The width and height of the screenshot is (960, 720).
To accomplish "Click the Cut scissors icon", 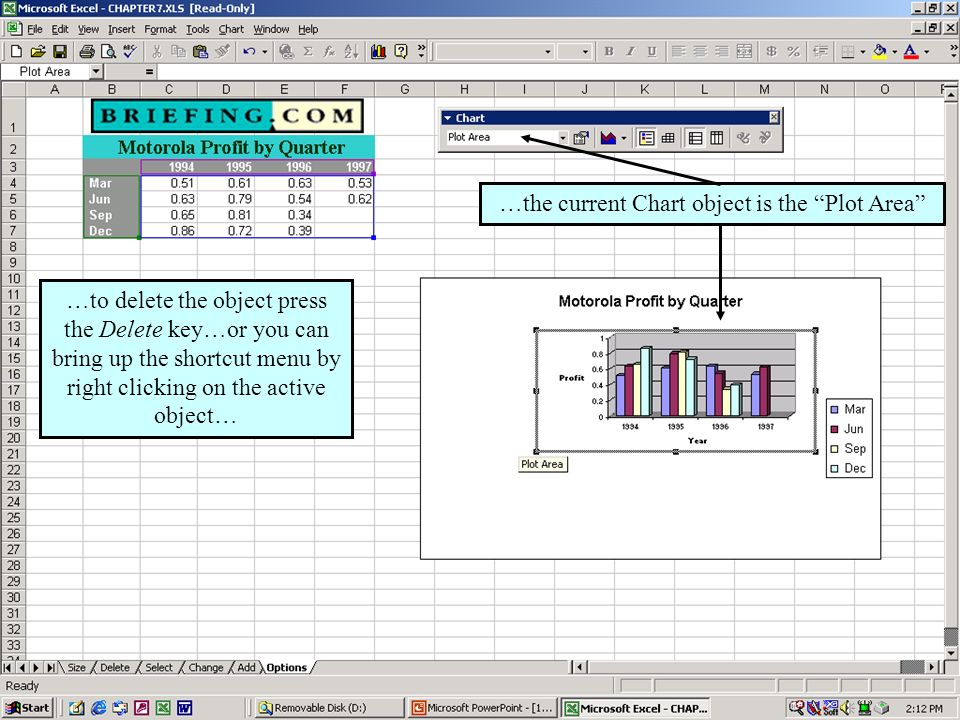I will click(x=157, y=51).
